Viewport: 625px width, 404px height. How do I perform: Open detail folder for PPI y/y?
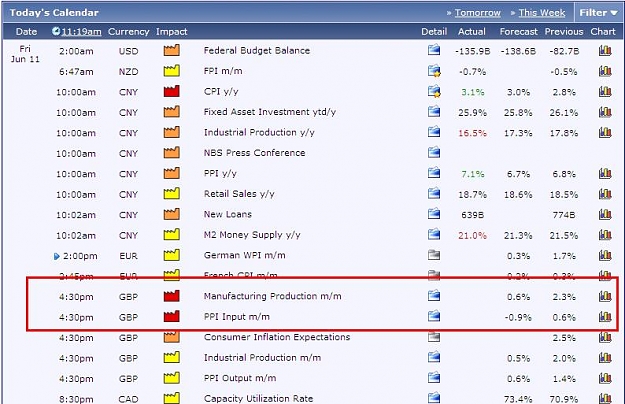(434, 173)
